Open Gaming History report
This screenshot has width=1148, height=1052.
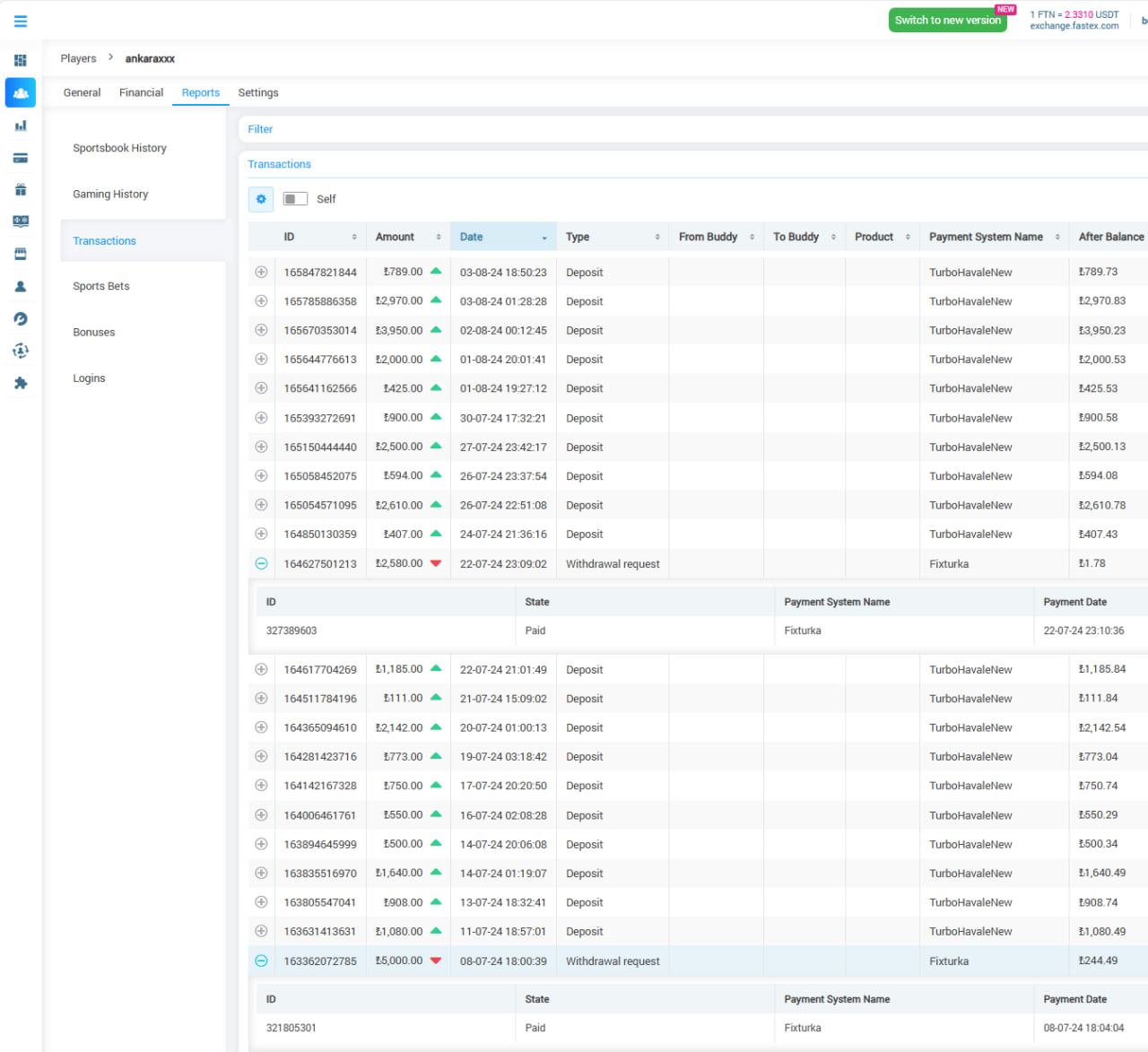pyautogui.click(x=110, y=194)
